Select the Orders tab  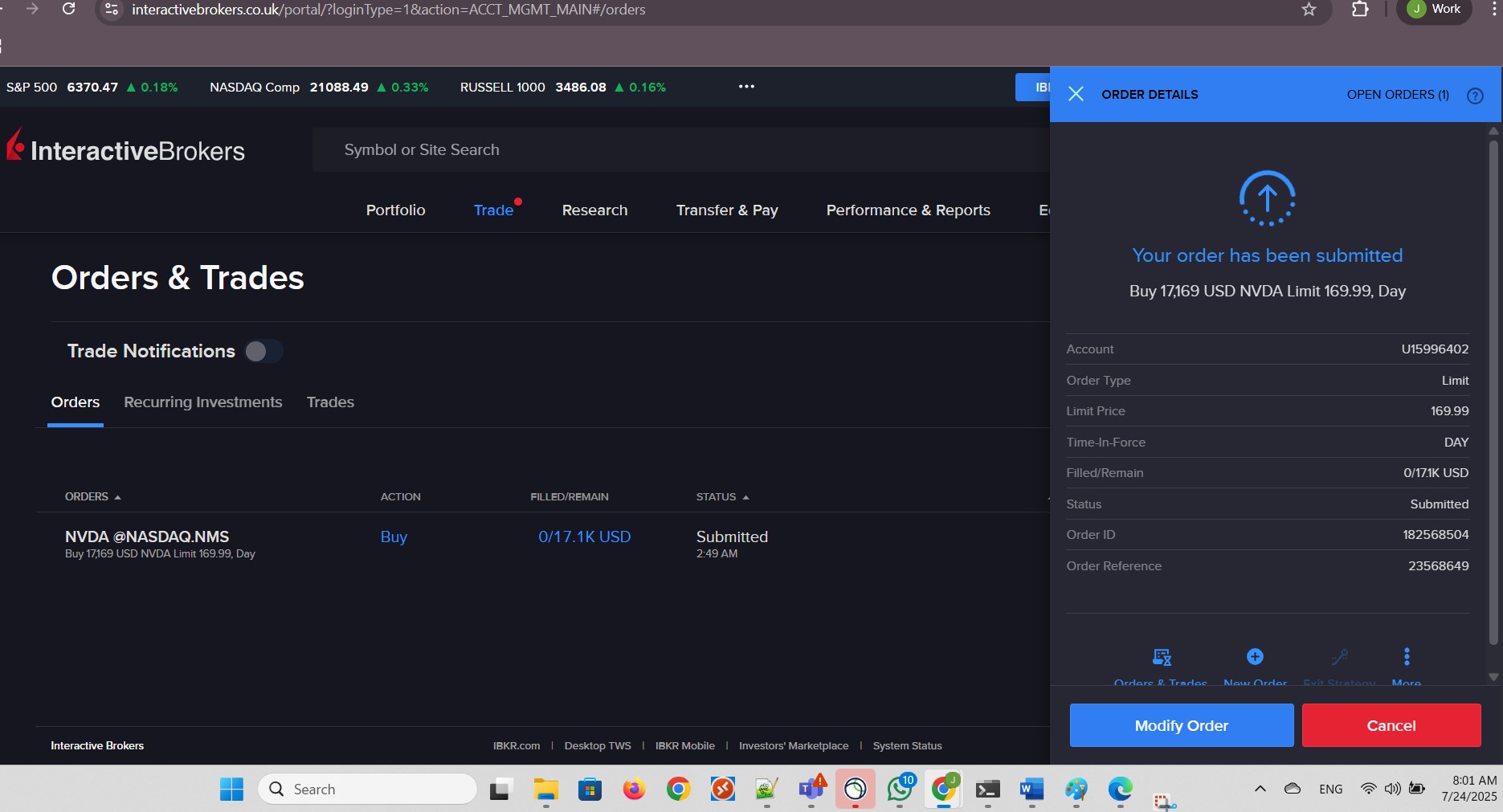(76, 402)
